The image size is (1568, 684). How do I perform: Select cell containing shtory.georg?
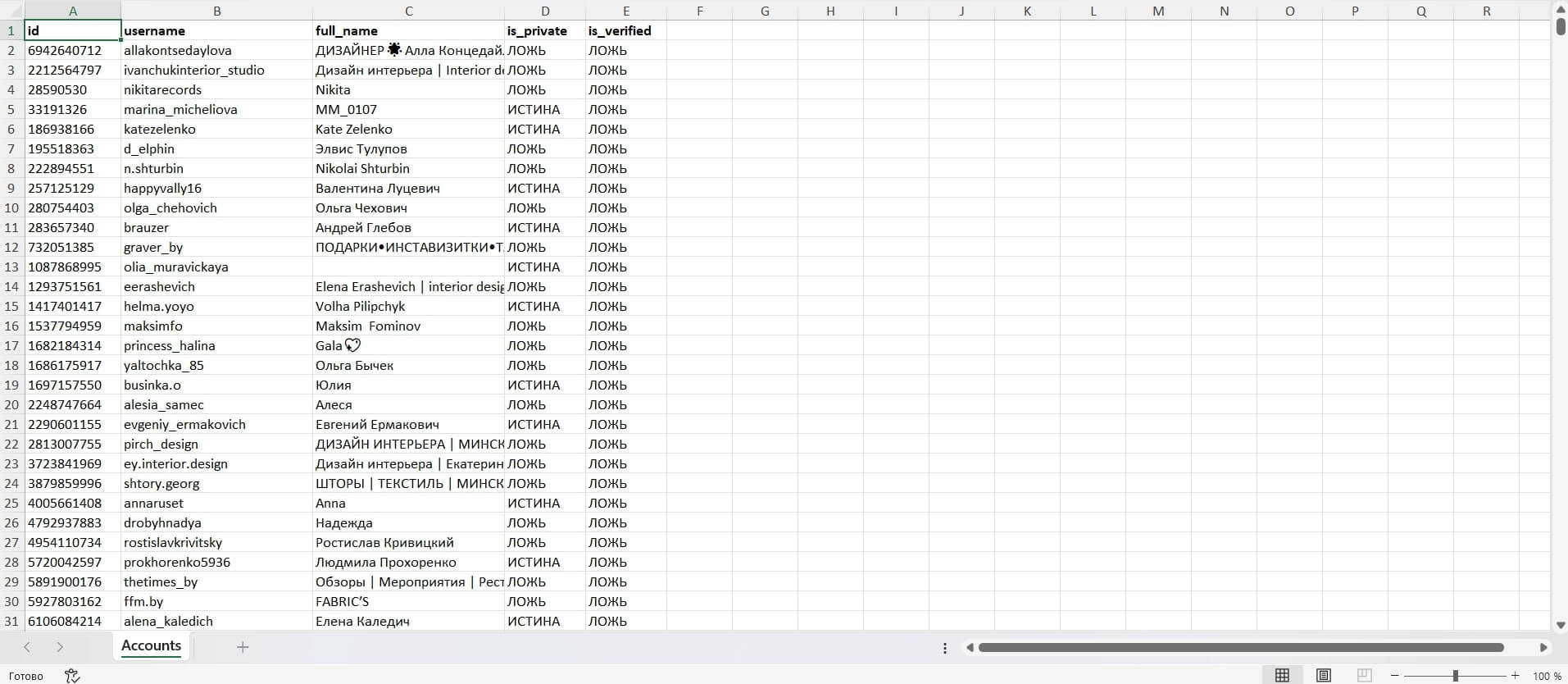216,483
